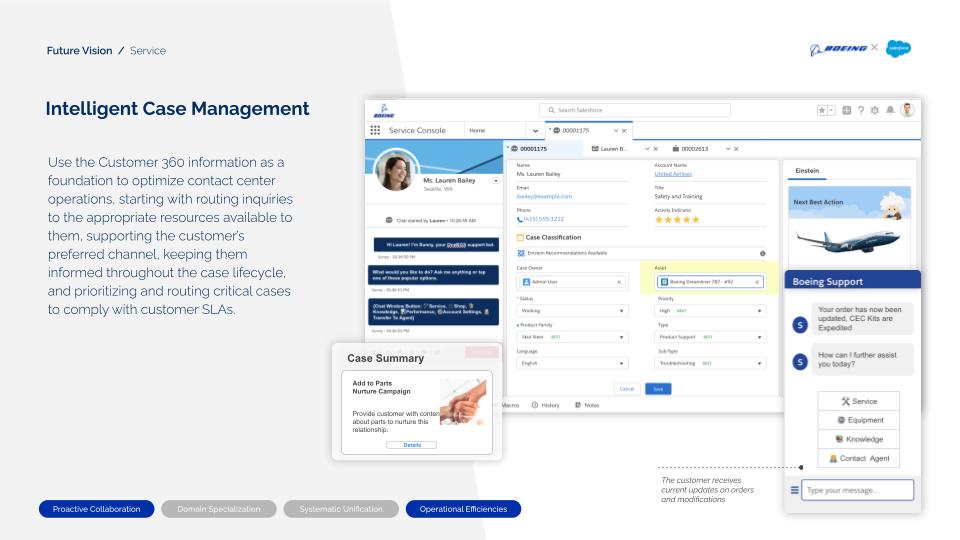Click the Save button in case form

tap(658, 389)
